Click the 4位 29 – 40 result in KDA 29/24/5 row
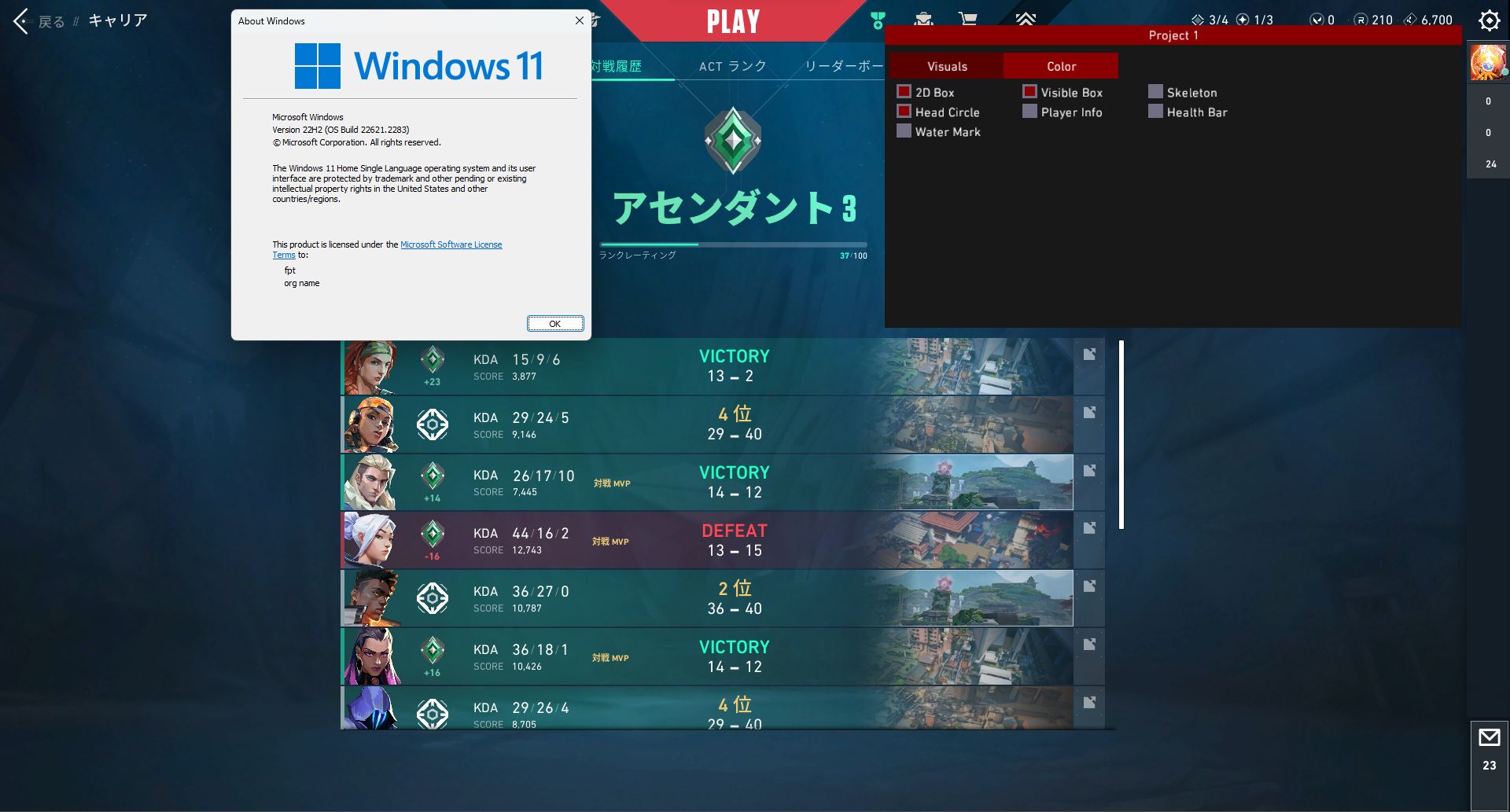Screen dimensions: 1510x812 [735, 424]
